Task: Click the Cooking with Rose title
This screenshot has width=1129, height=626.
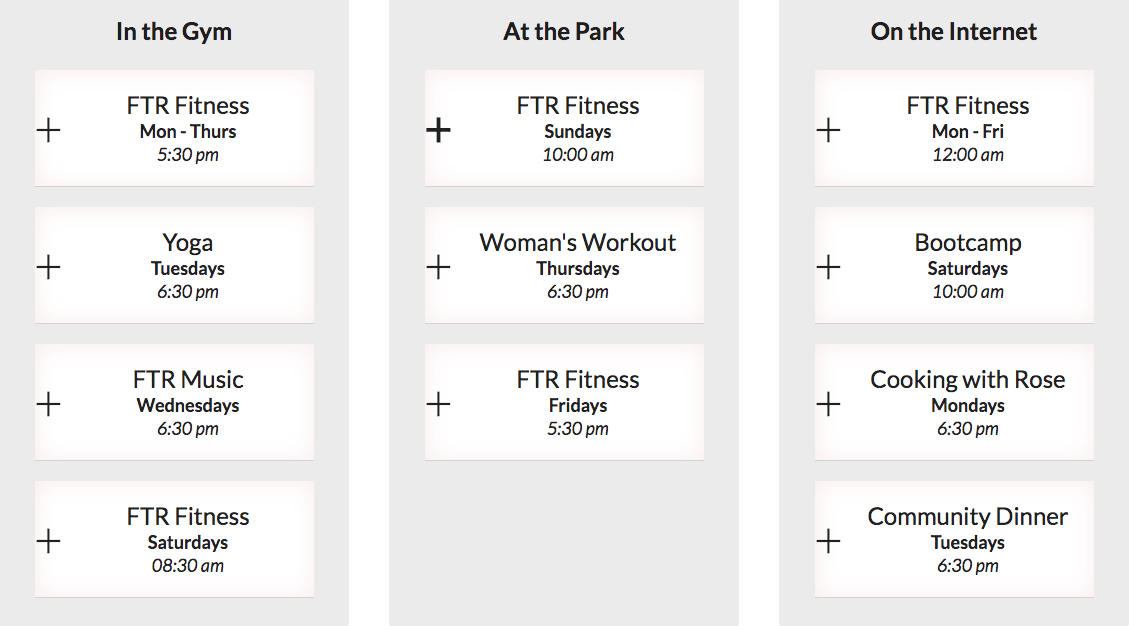Action: pyautogui.click(x=968, y=380)
